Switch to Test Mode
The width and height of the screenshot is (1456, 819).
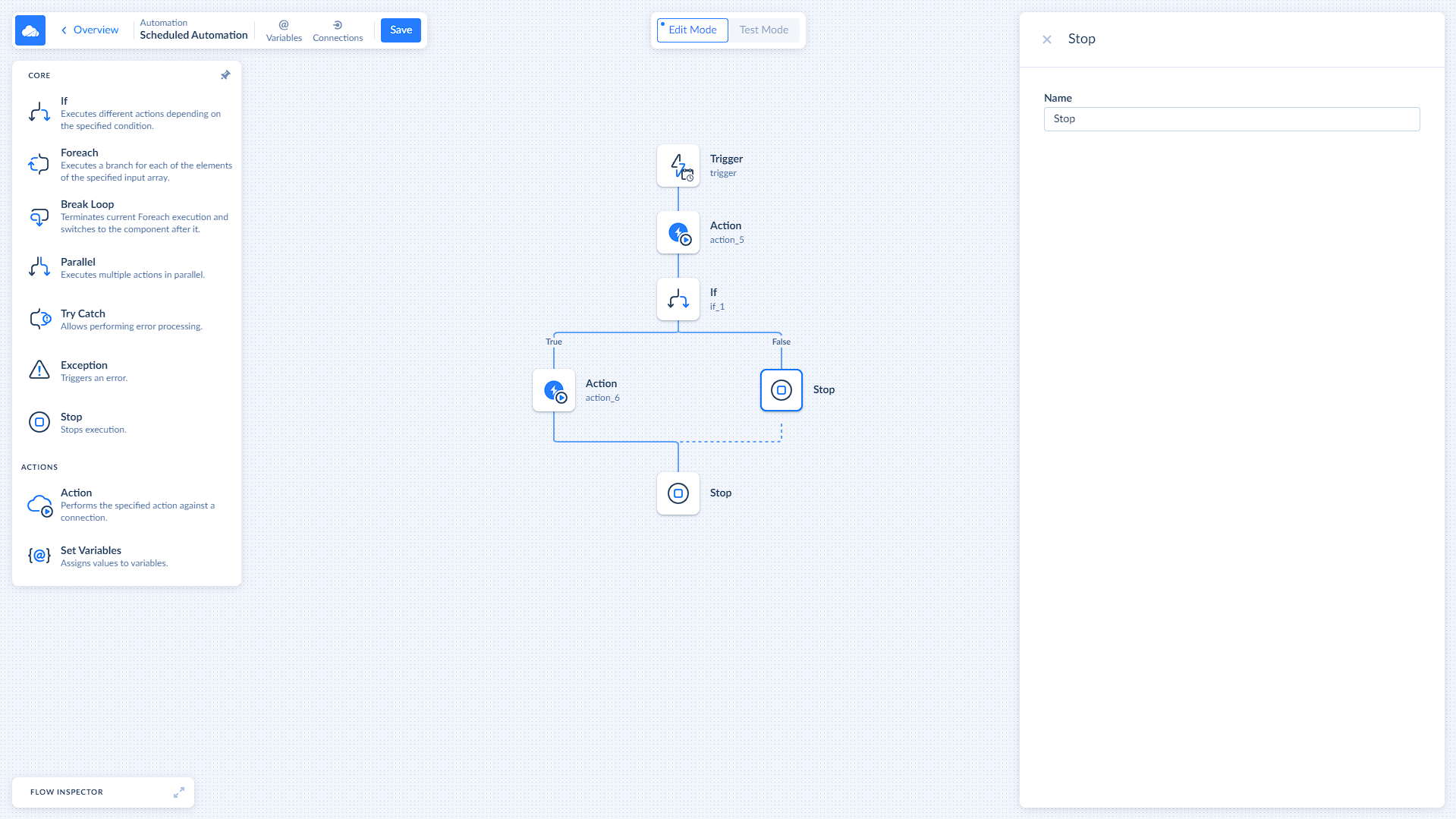pos(763,30)
